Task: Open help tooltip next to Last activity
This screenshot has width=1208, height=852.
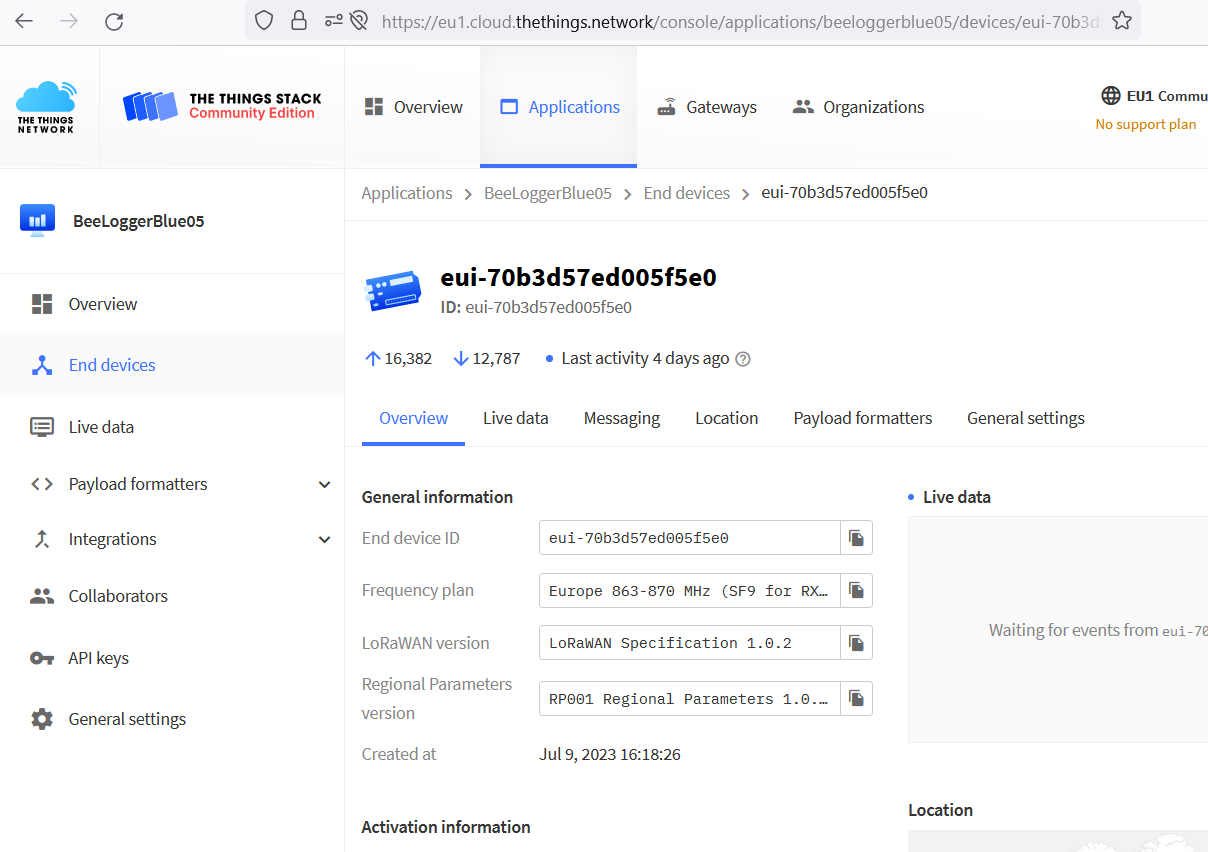Action: 742,358
